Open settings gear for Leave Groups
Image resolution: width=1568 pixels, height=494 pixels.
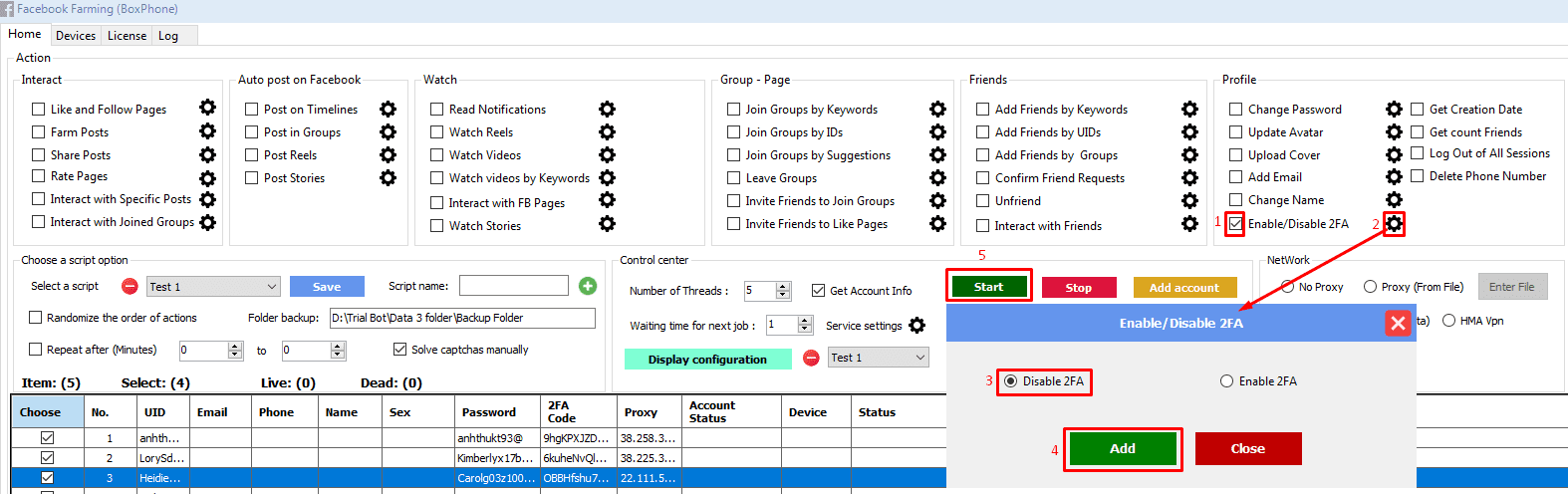click(937, 177)
